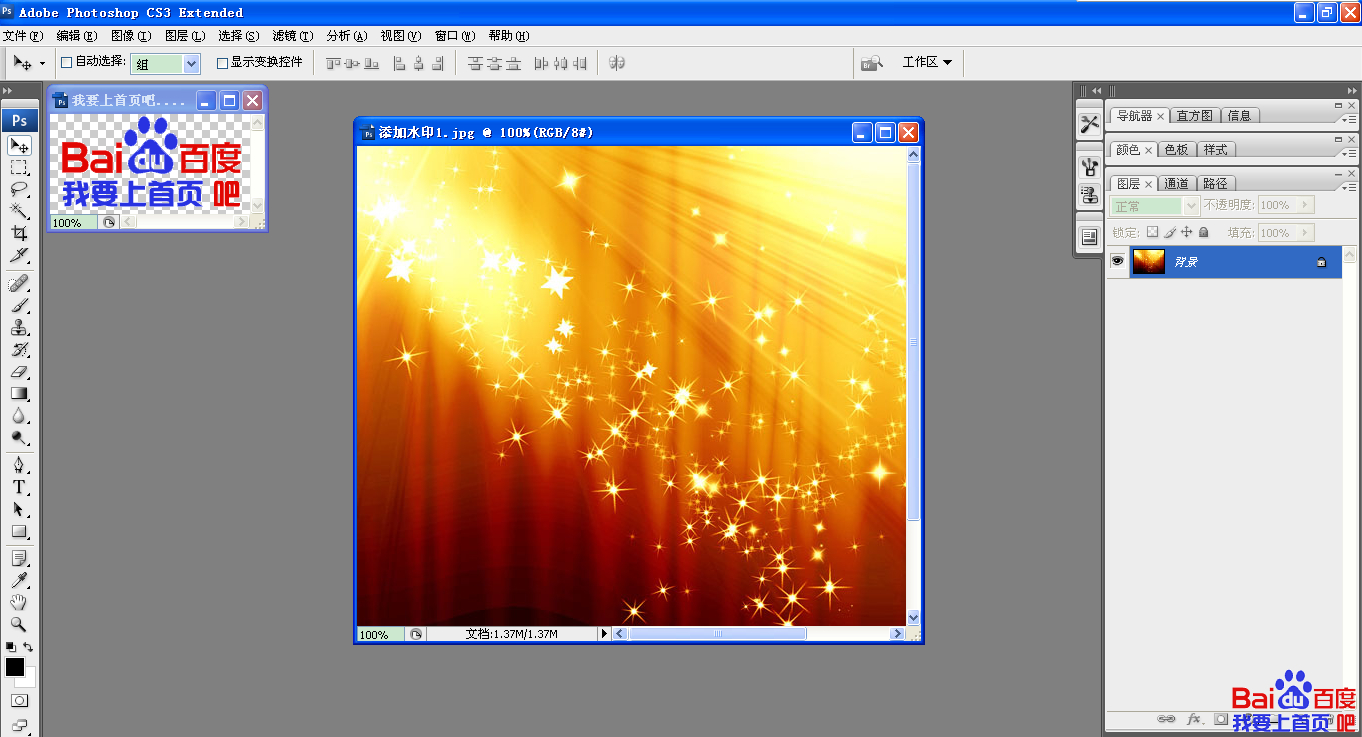
Task: Click zoom field of 添加水印1.jpg window
Action: coord(380,635)
